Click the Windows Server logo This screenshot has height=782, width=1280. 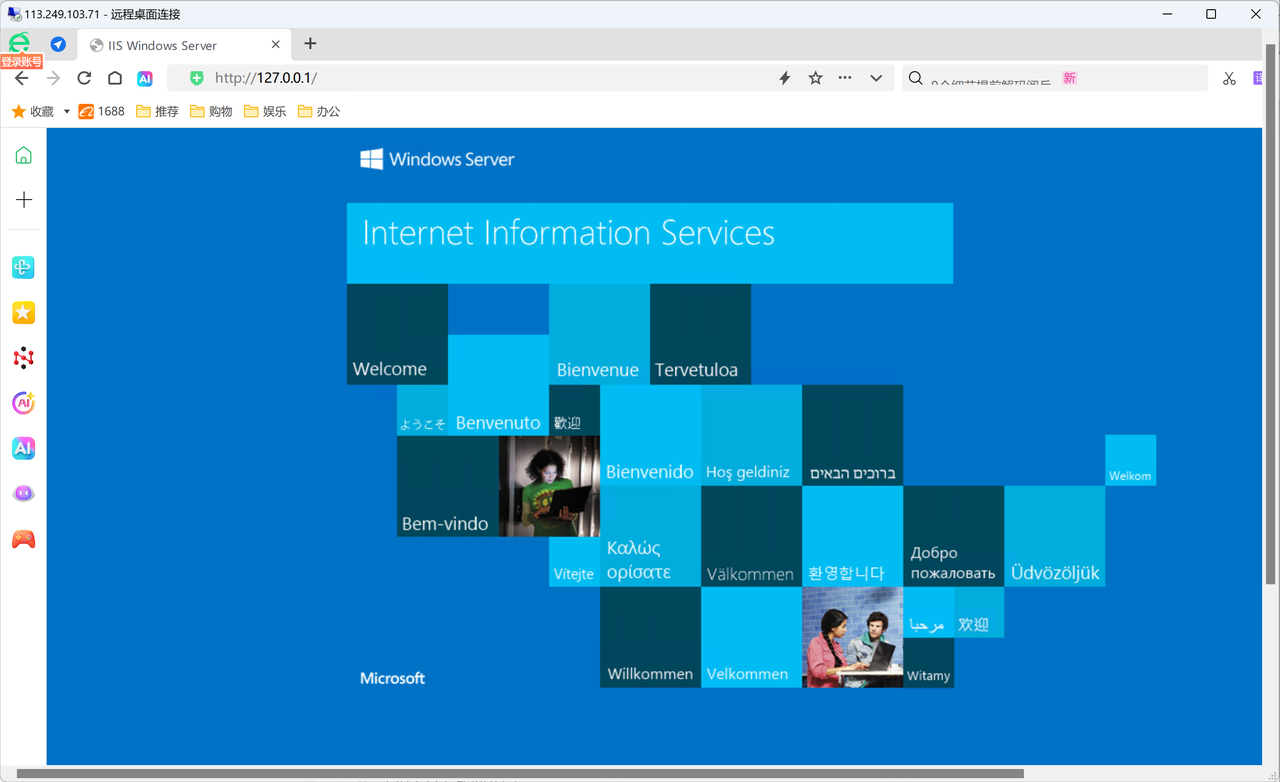click(x=437, y=159)
